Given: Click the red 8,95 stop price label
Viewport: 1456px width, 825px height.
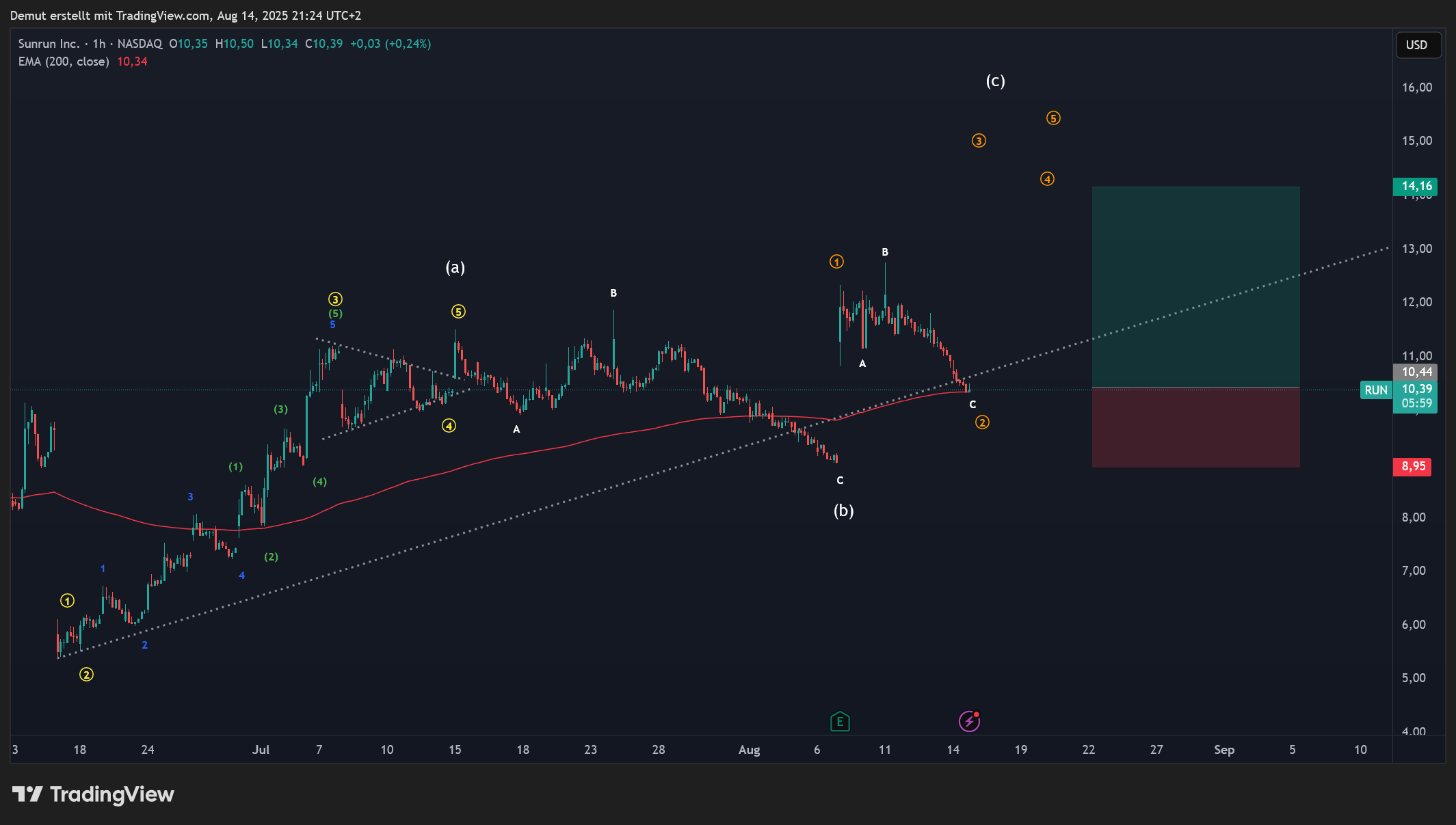Looking at the screenshot, I should (x=1412, y=466).
